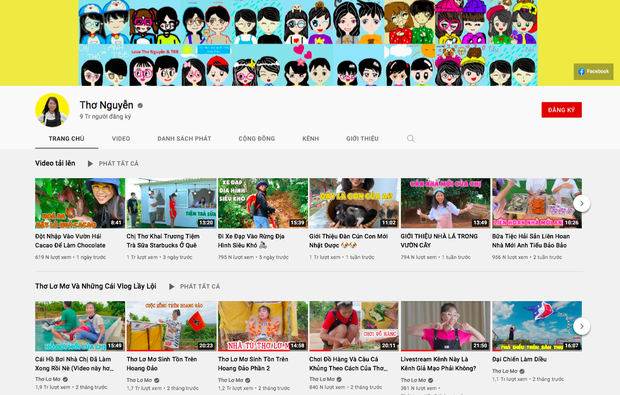Screen dimensions: 620x395
Task: Open the Starbucks milk tea shop thumbnail
Action: 171,203
